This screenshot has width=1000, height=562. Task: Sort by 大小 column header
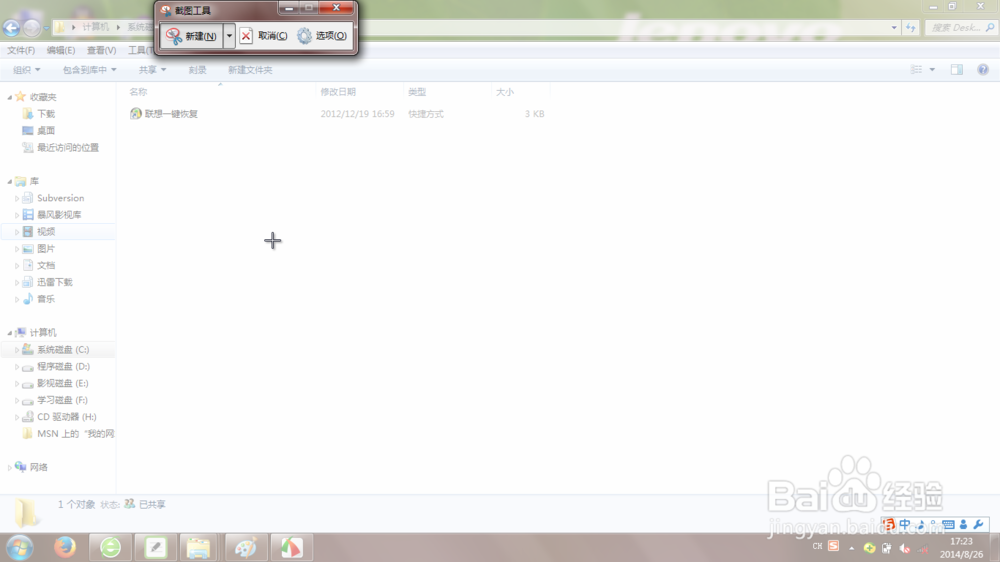(505, 92)
